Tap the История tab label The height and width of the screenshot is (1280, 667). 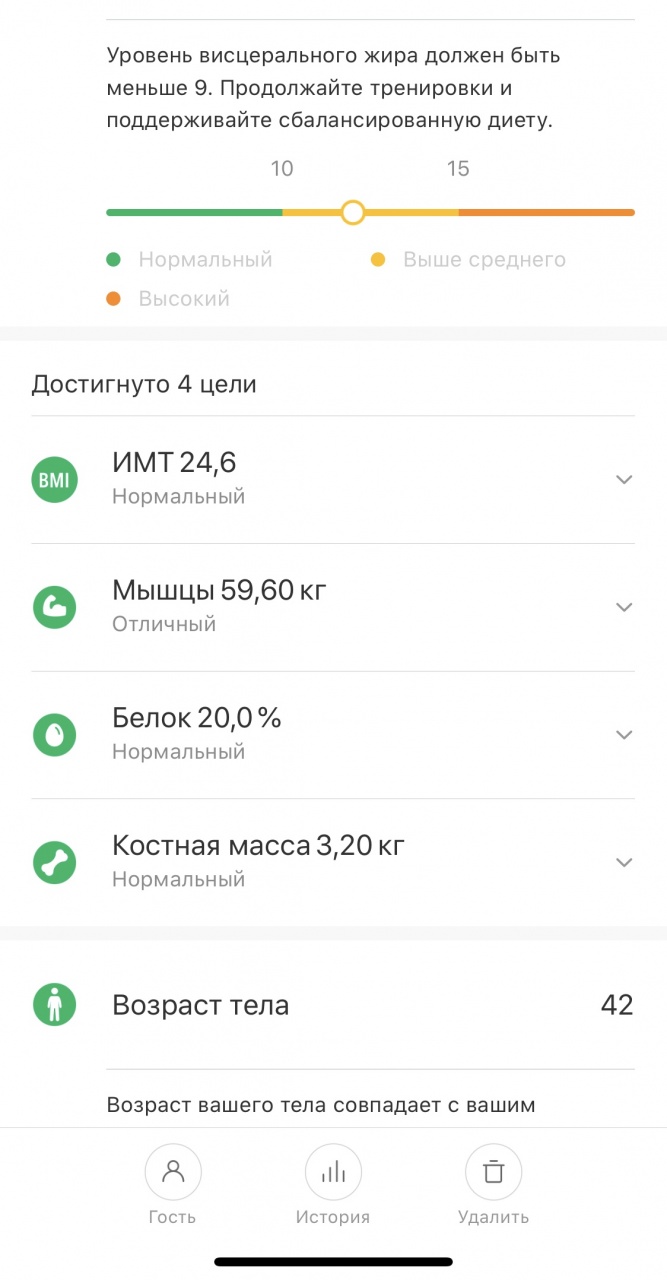coord(333,1217)
